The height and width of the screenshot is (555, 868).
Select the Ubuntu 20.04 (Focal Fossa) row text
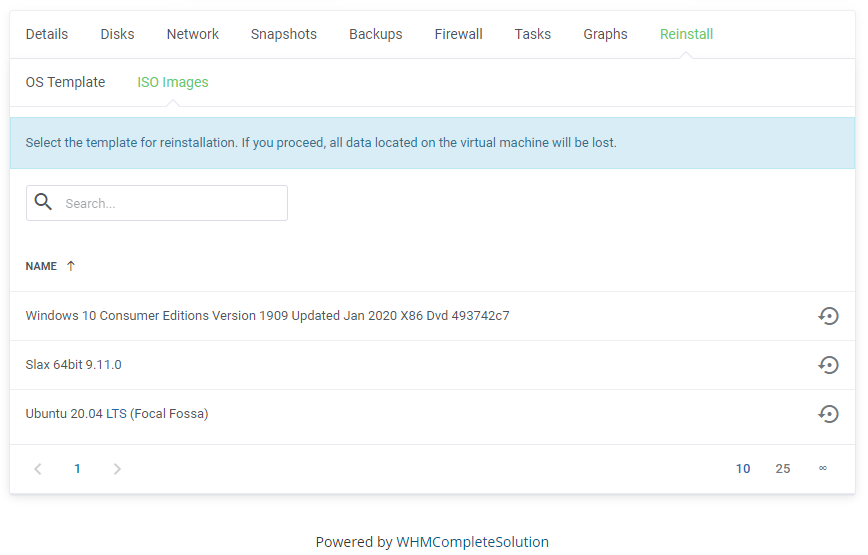click(x=117, y=414)
